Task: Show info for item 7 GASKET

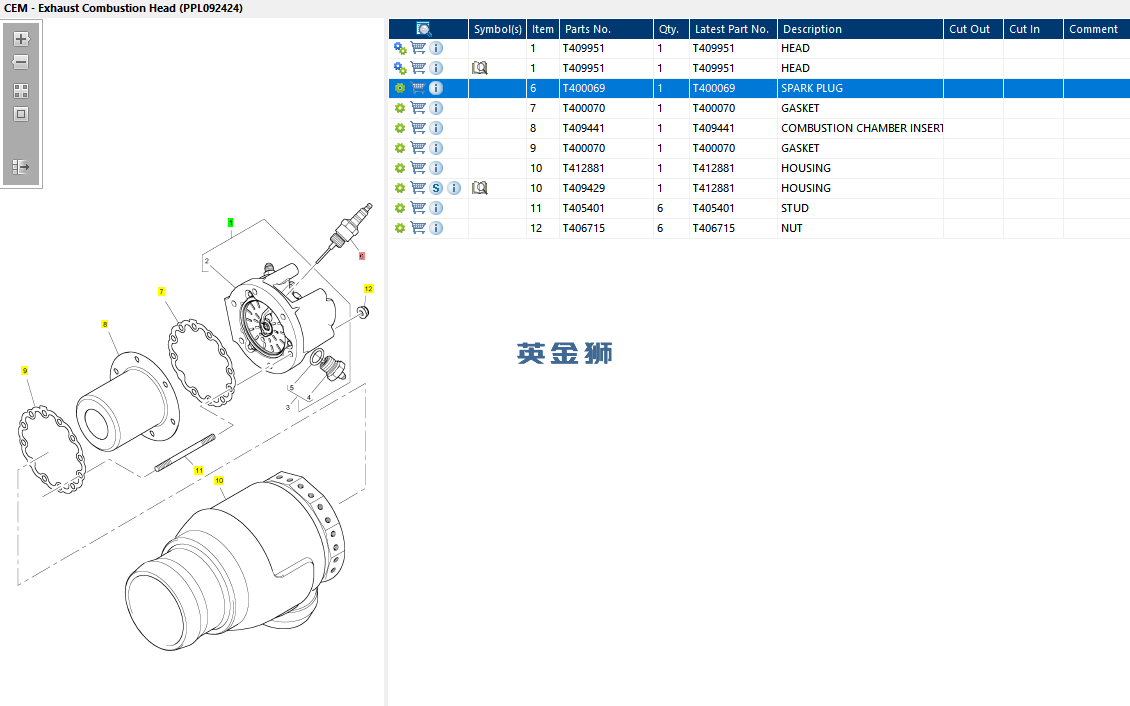Action: 436,108
